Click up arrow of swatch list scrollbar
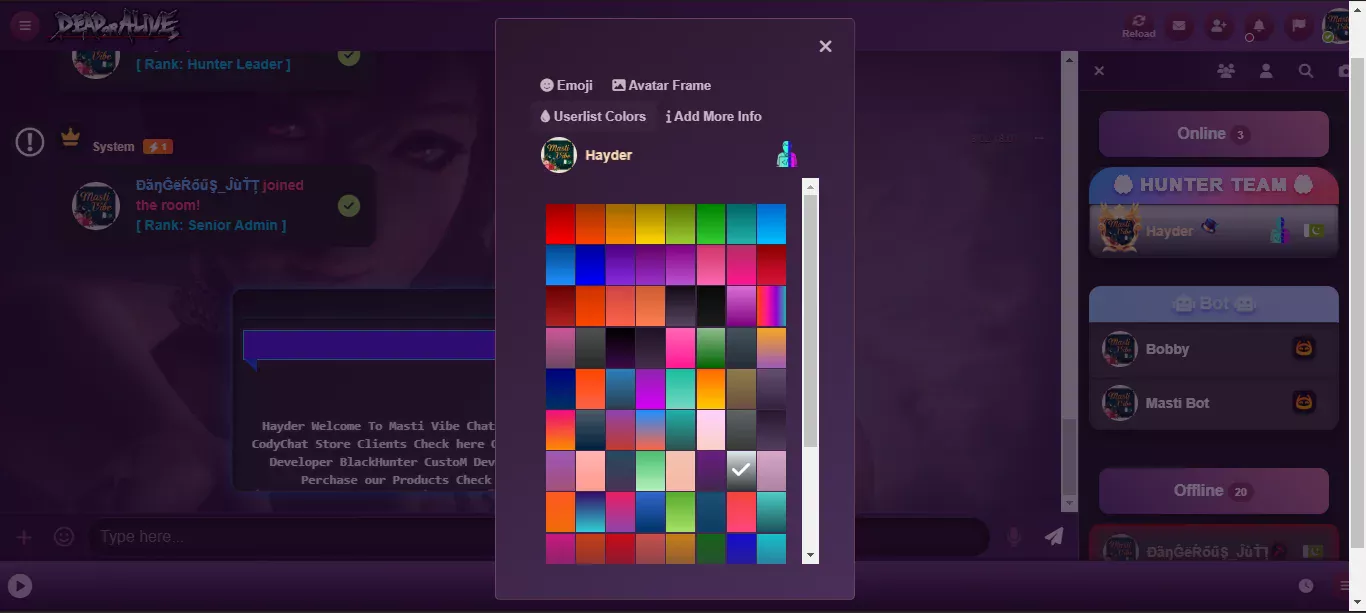Viewport: 1366px width, 613px height. [811, 186]
